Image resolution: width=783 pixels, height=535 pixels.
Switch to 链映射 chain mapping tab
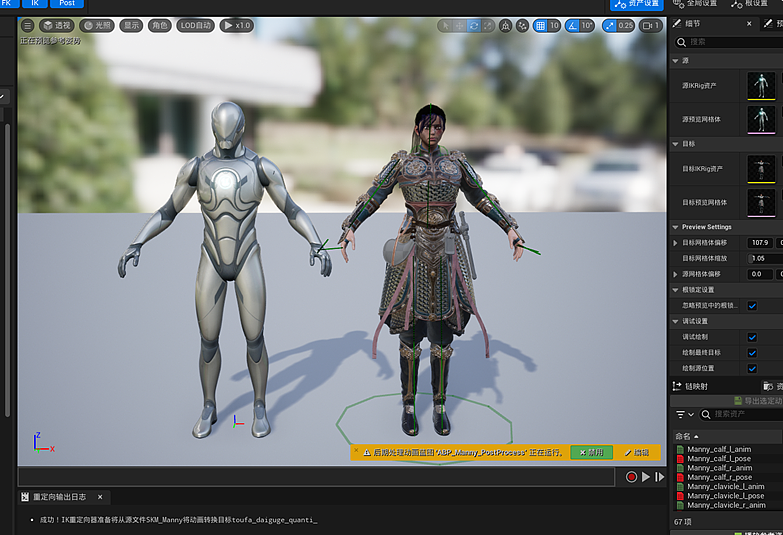point(691,386)
